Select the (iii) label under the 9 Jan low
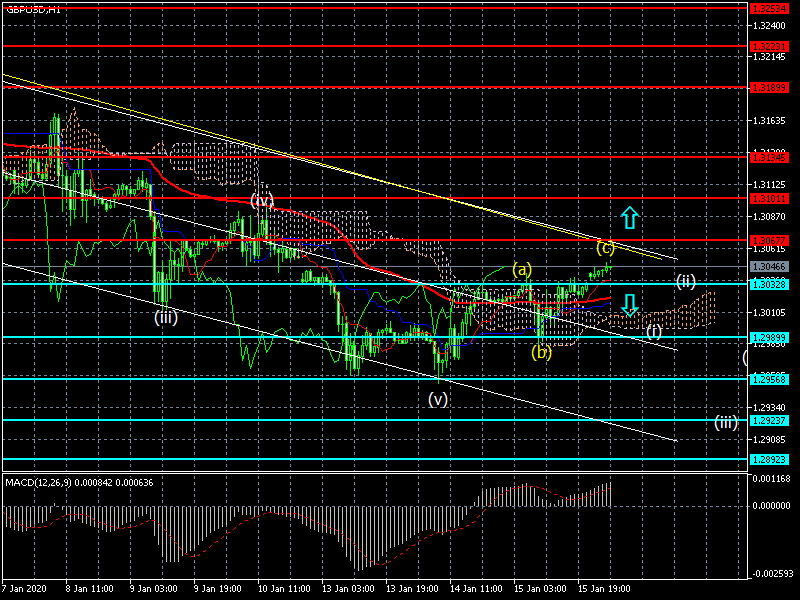The image size is (800, 600). [x=166, y=317]
